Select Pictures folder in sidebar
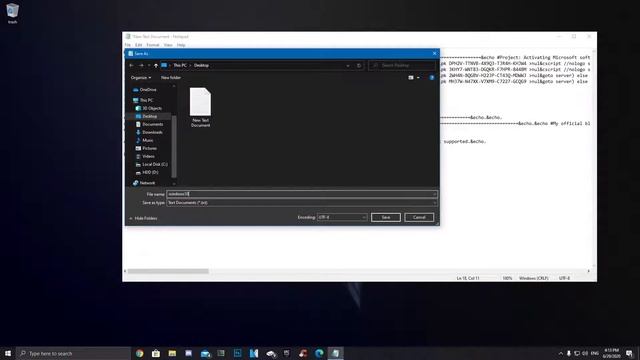The width and height of the screenshot is (640, 360). pos(146,148)
